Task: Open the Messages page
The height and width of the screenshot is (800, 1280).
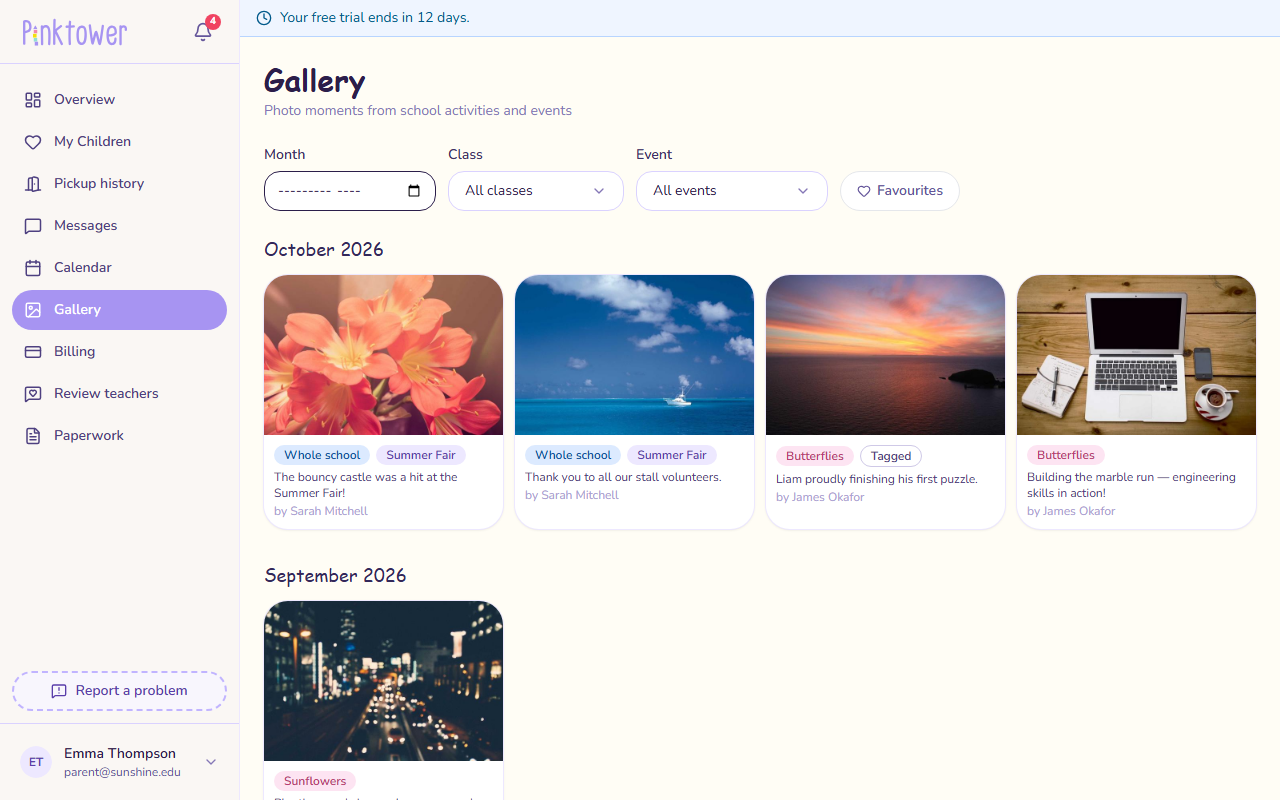Action: click(120, 226)
